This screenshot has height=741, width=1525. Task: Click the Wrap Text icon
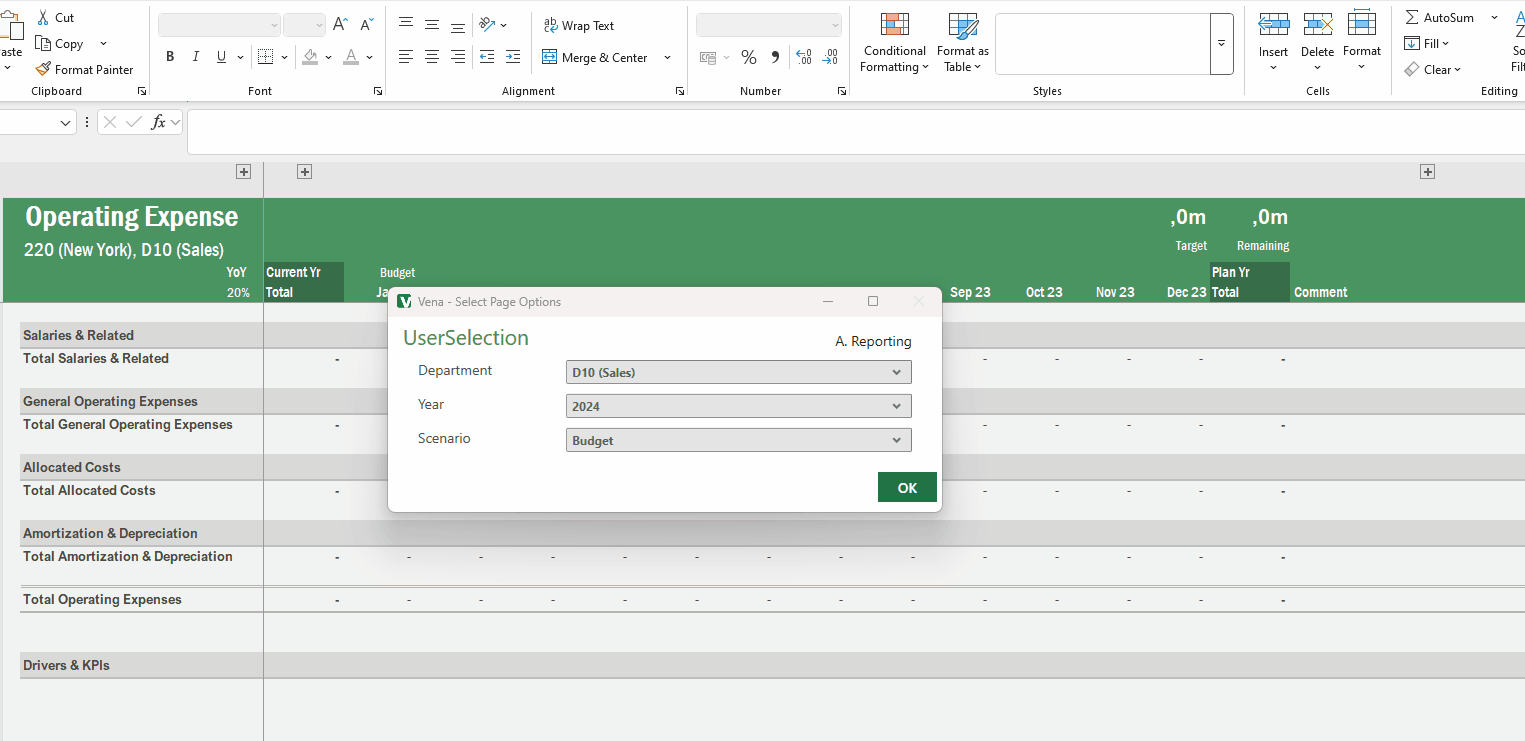click(x=549, y=25)
